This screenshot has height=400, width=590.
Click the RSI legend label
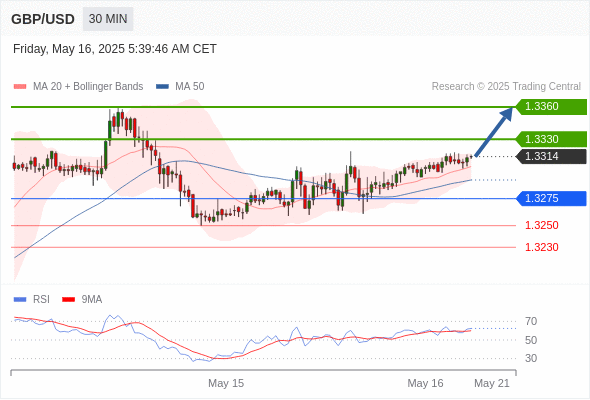coord(41,300)
